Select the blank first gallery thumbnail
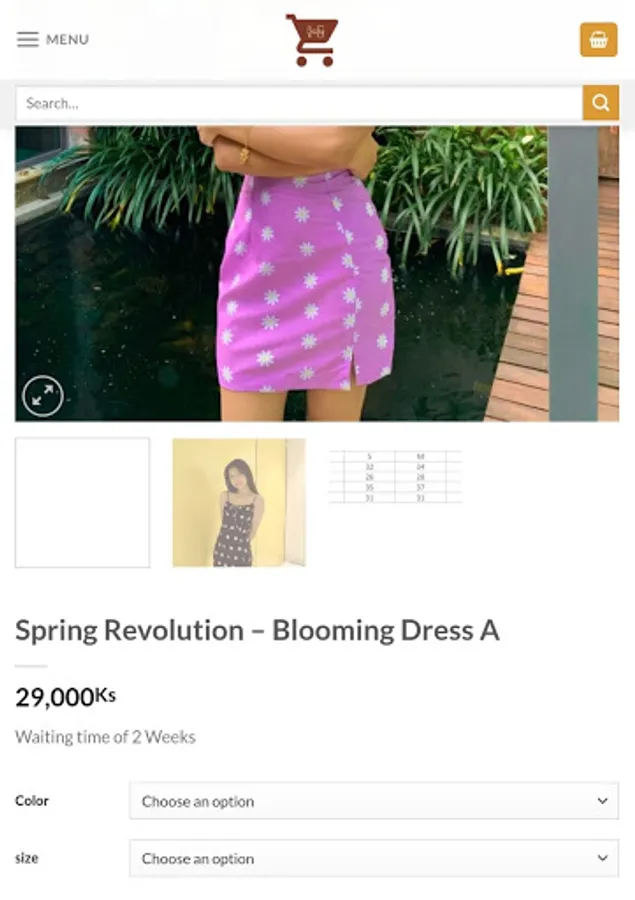The width and height of the screenshot is (635, 900). 82,503
